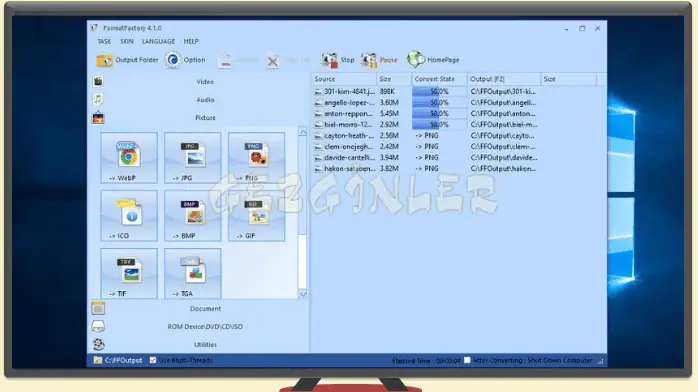Open the SKIN menu

127,41
